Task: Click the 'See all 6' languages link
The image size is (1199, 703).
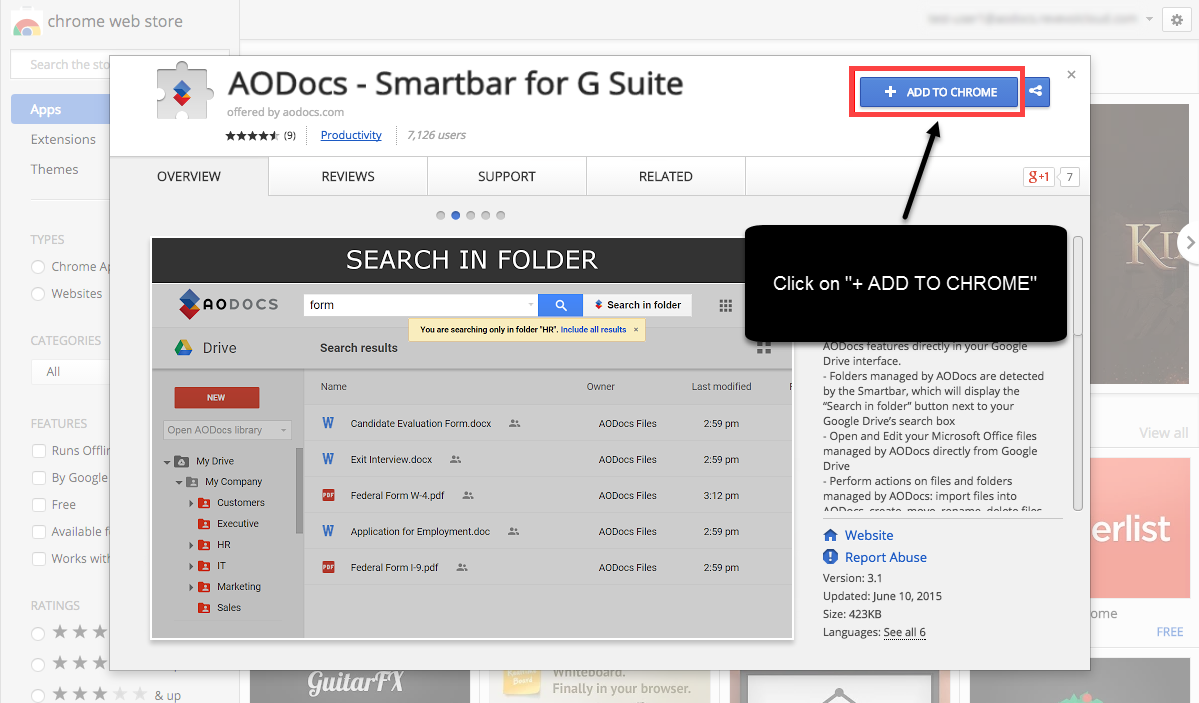Action: coord(905,632)
